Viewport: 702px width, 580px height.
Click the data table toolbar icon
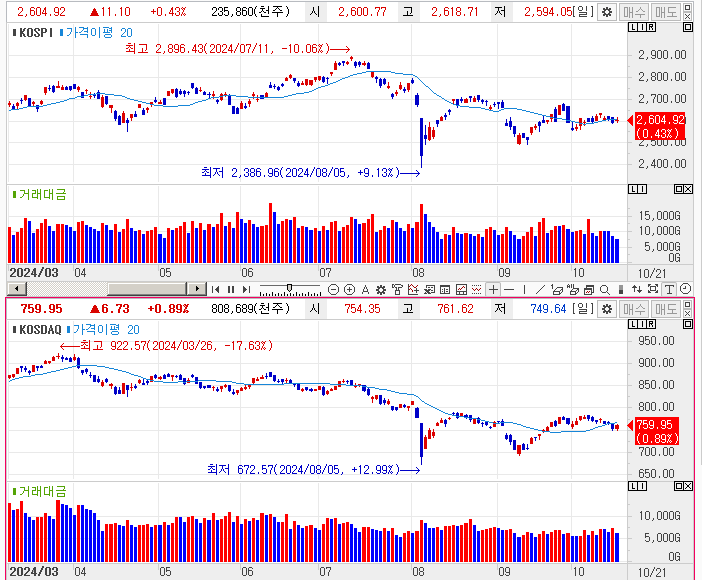click(x=445, y=289)
